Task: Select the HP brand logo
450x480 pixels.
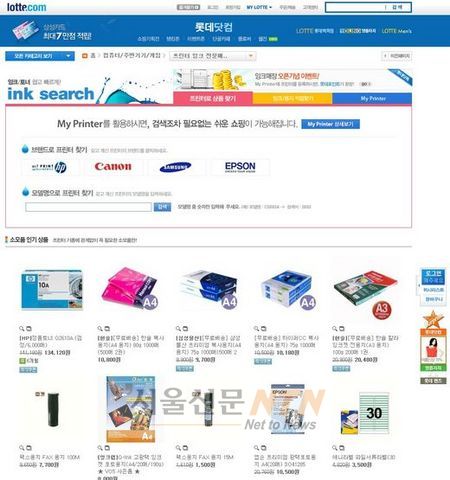Action: 50,167
